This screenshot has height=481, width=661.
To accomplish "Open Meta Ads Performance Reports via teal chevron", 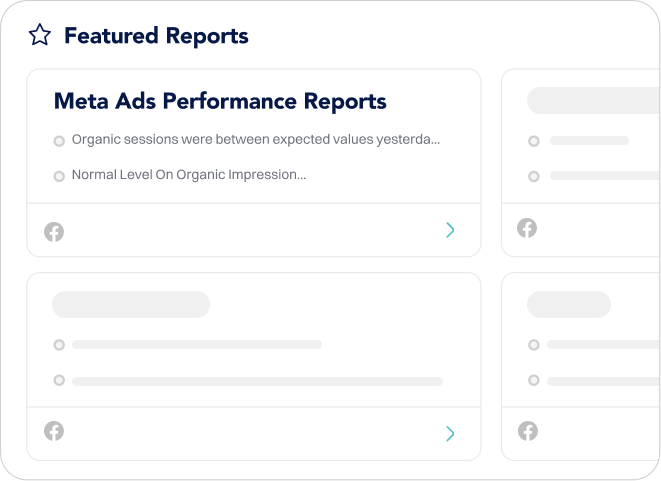I will [450, 230].
